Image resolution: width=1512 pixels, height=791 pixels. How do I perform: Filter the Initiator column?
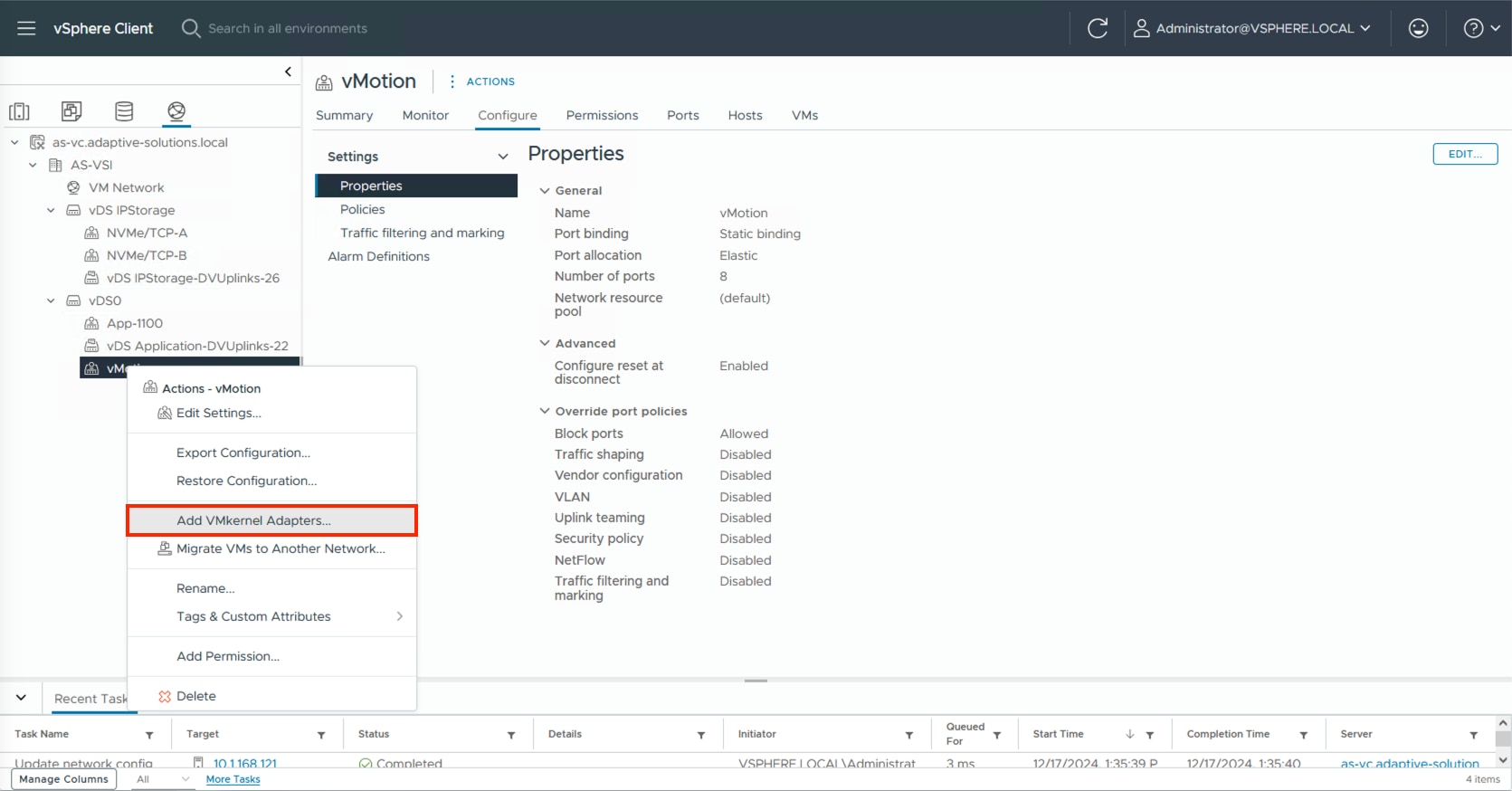(x=909, y=735)
